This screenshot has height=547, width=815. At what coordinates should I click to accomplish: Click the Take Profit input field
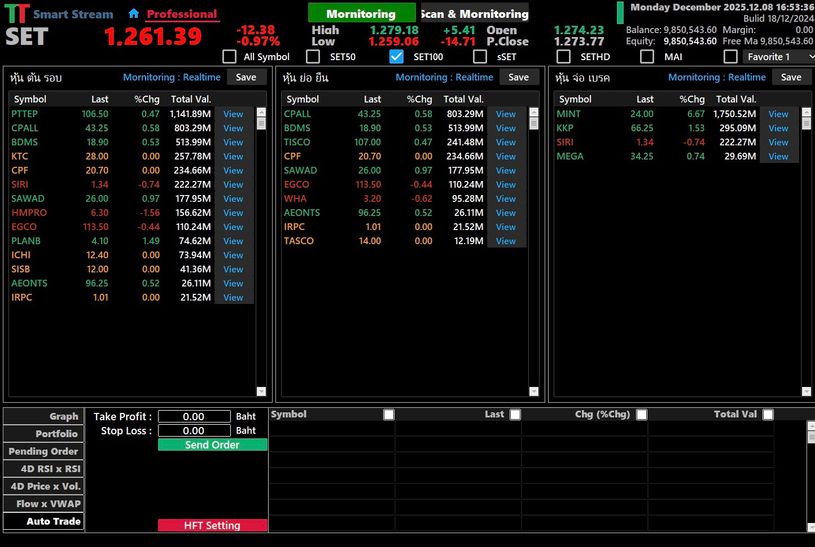[x=194, y=417]
